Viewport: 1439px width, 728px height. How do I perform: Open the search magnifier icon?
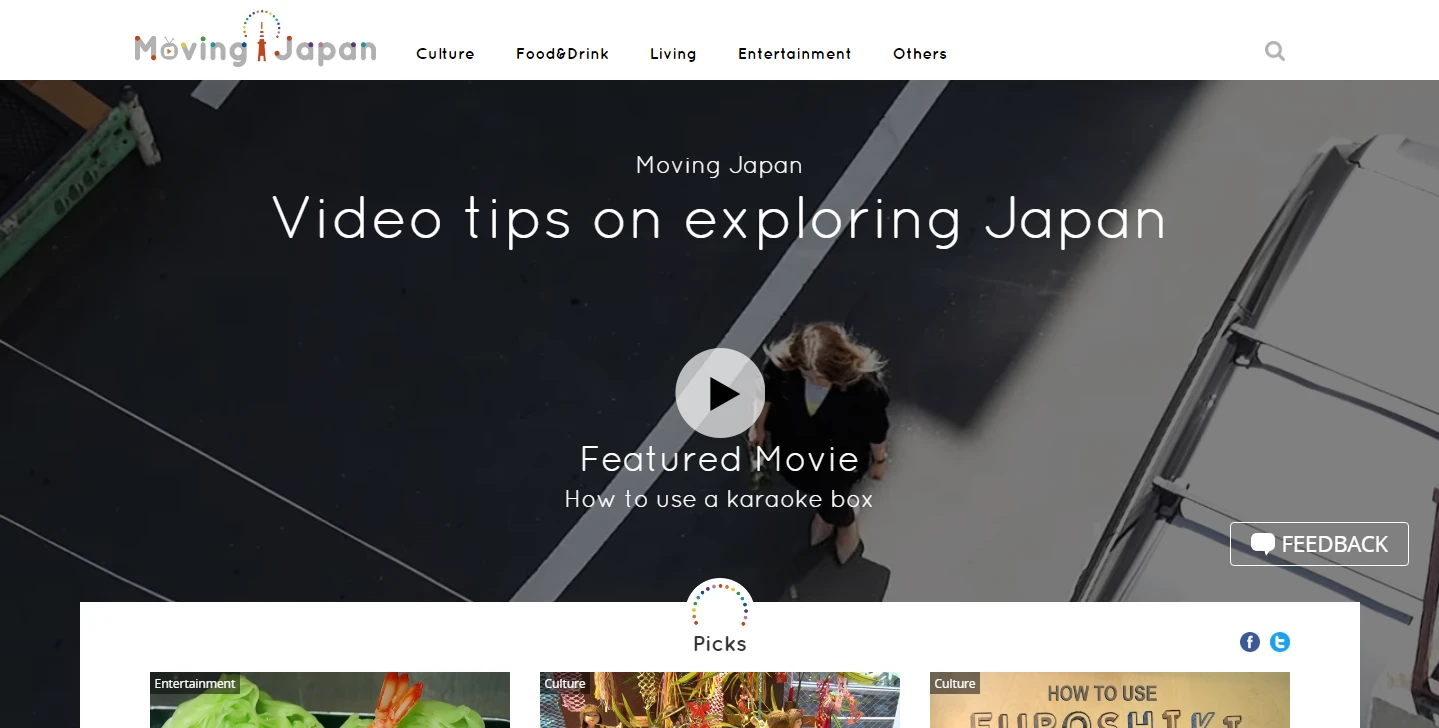[1274, 51]
